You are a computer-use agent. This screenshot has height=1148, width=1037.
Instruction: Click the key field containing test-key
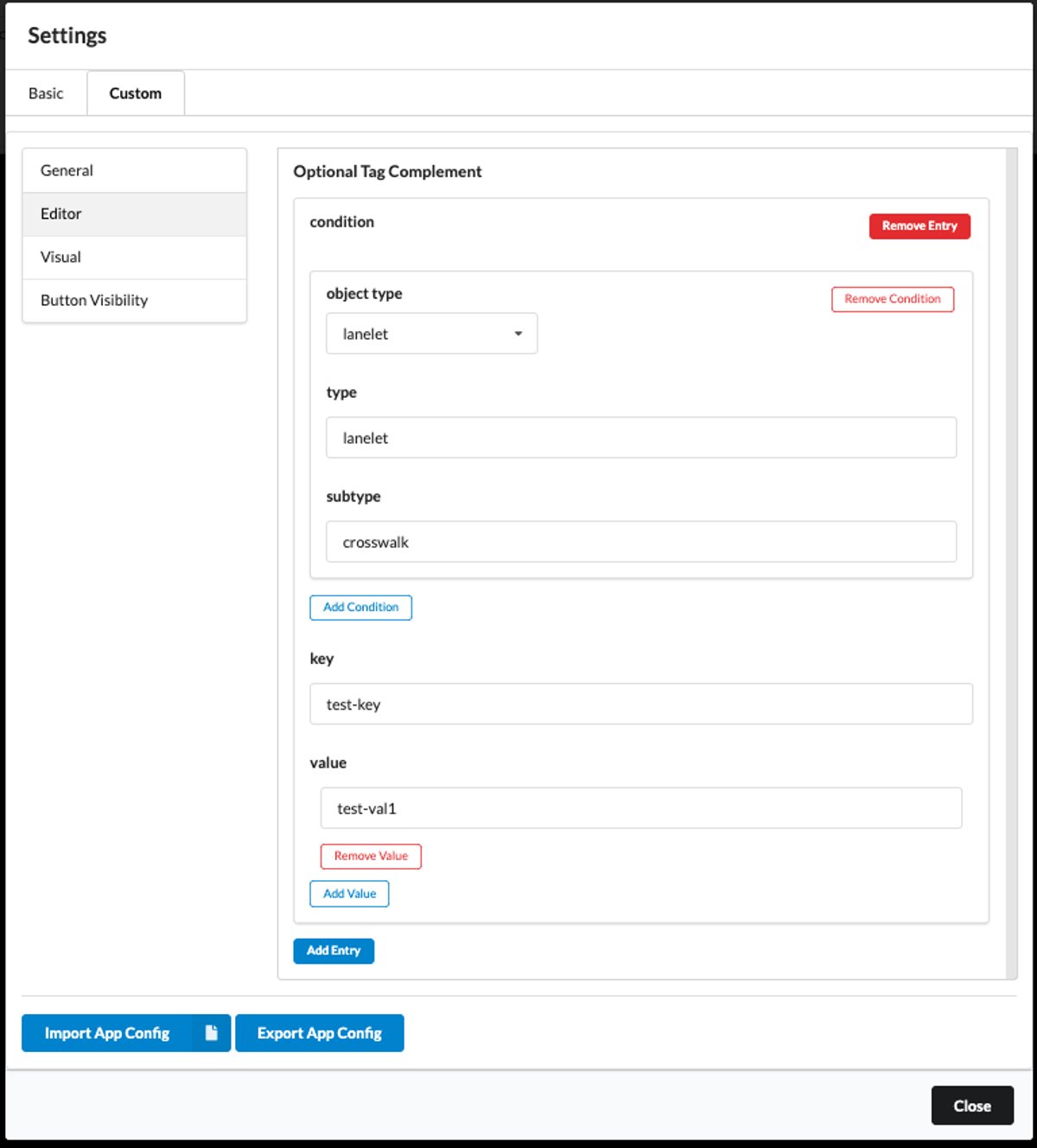tap(641, 704)
